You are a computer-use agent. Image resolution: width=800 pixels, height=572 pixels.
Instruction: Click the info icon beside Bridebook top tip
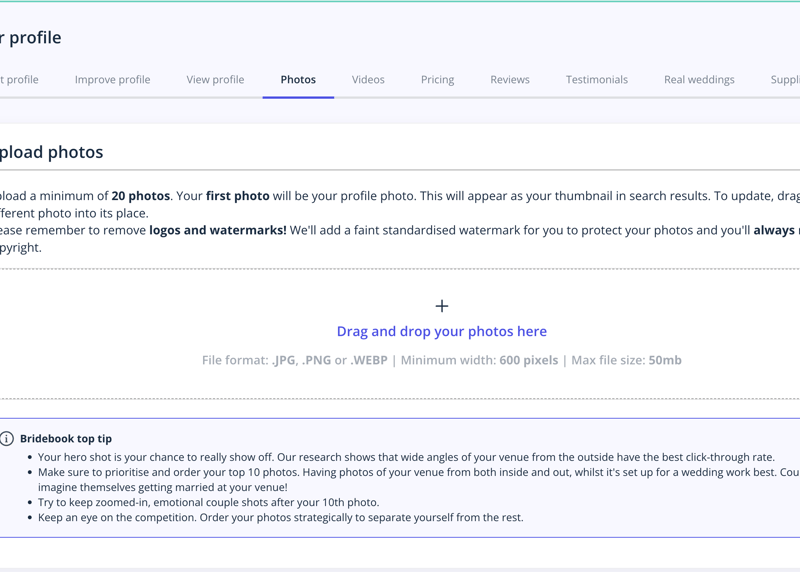pos(7,439)
